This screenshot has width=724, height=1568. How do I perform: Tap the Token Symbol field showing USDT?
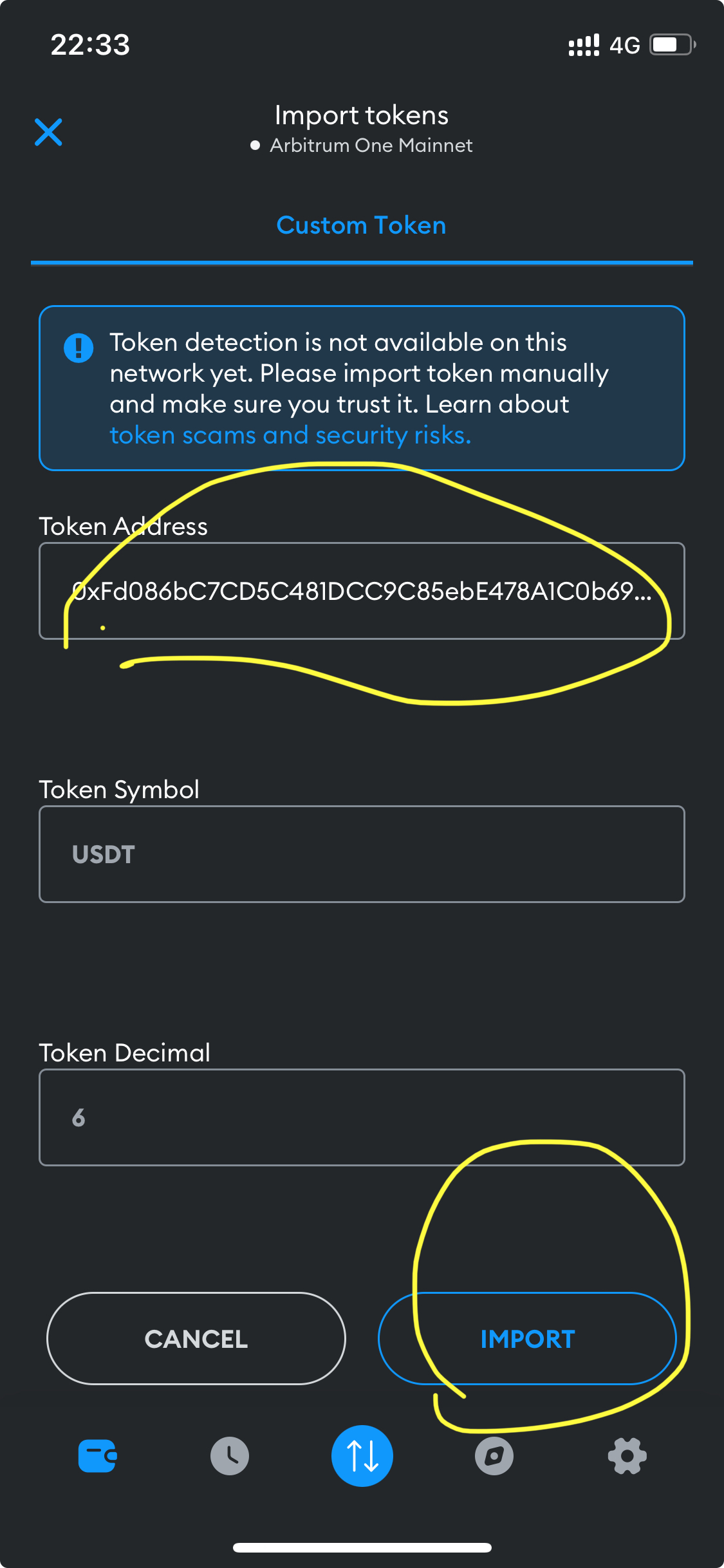(x=361, y=854)
